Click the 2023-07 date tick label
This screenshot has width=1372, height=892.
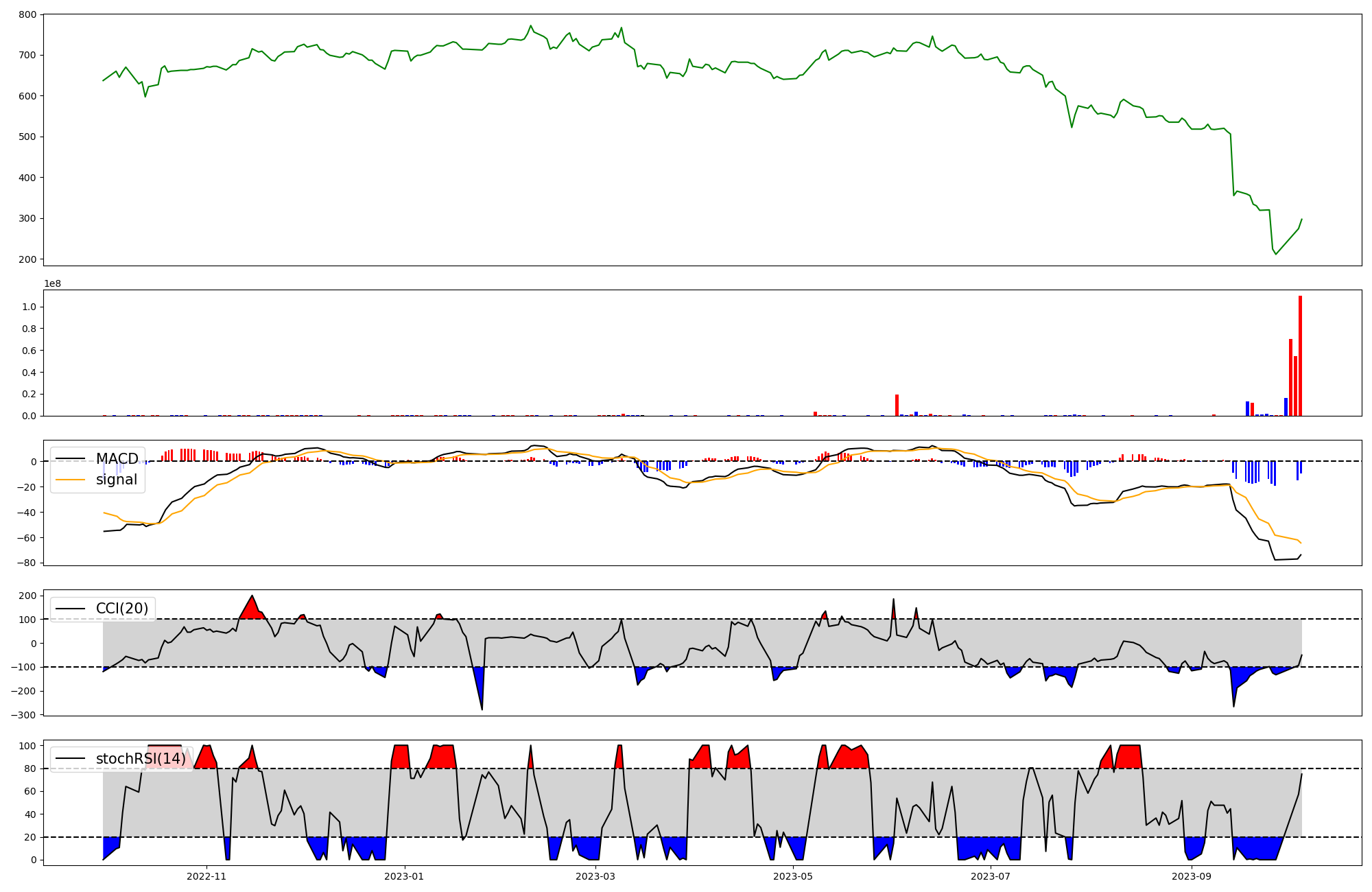(x=991, y=876)
